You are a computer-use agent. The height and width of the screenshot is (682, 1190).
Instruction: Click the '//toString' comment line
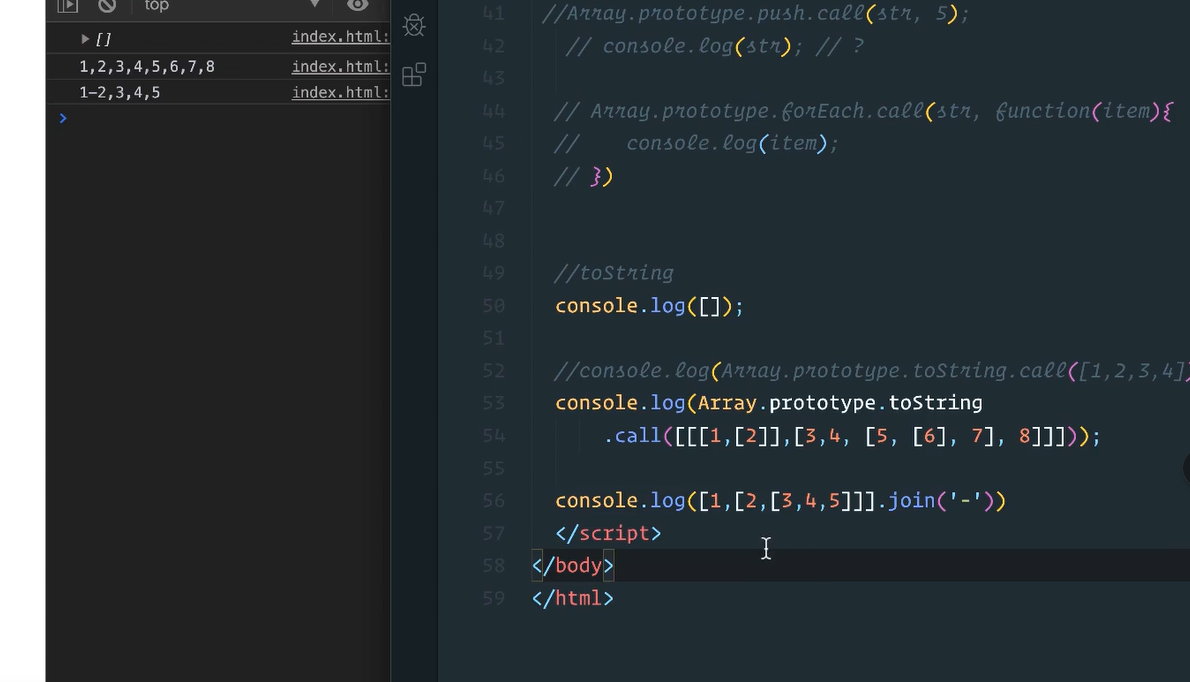pyautogui.click(x=614, y=273)
